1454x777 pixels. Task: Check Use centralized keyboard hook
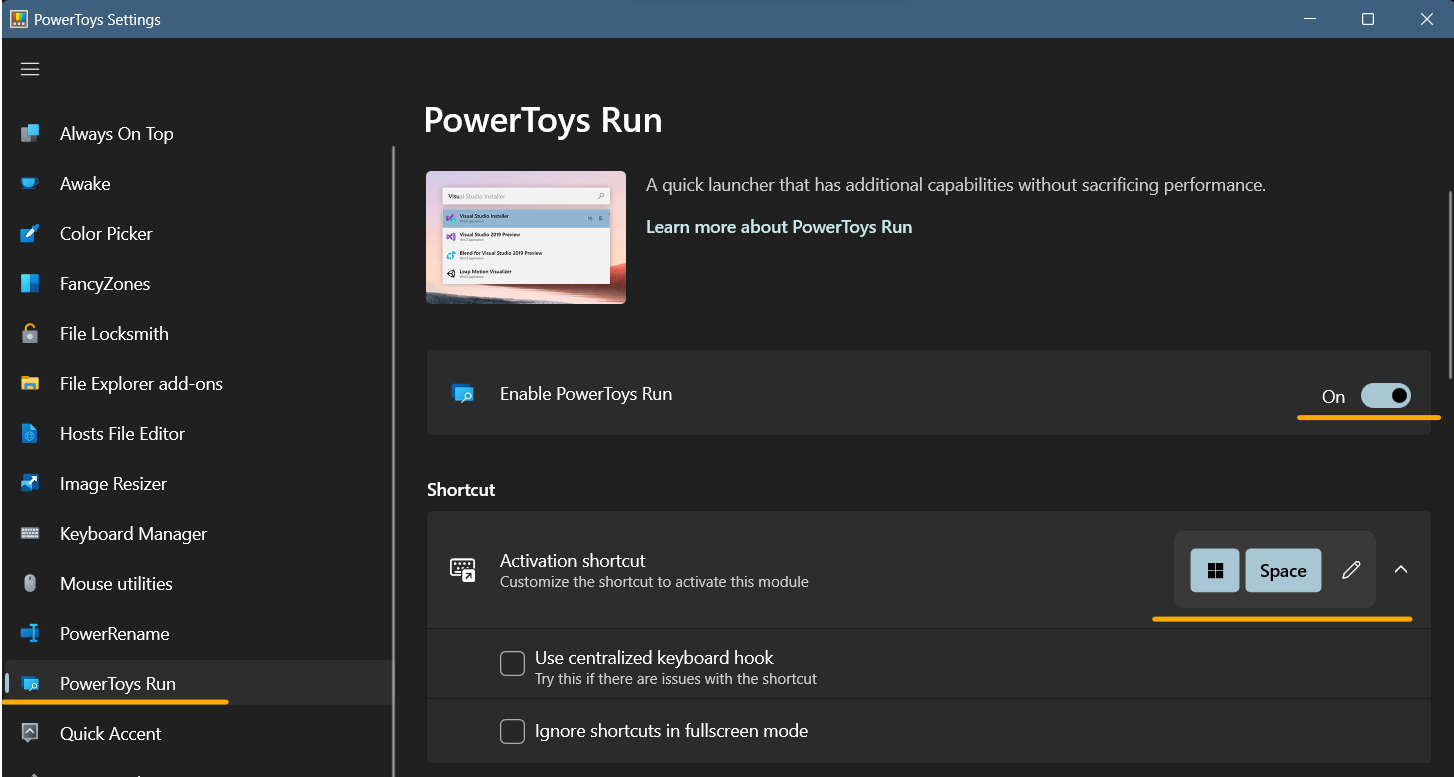512,663
